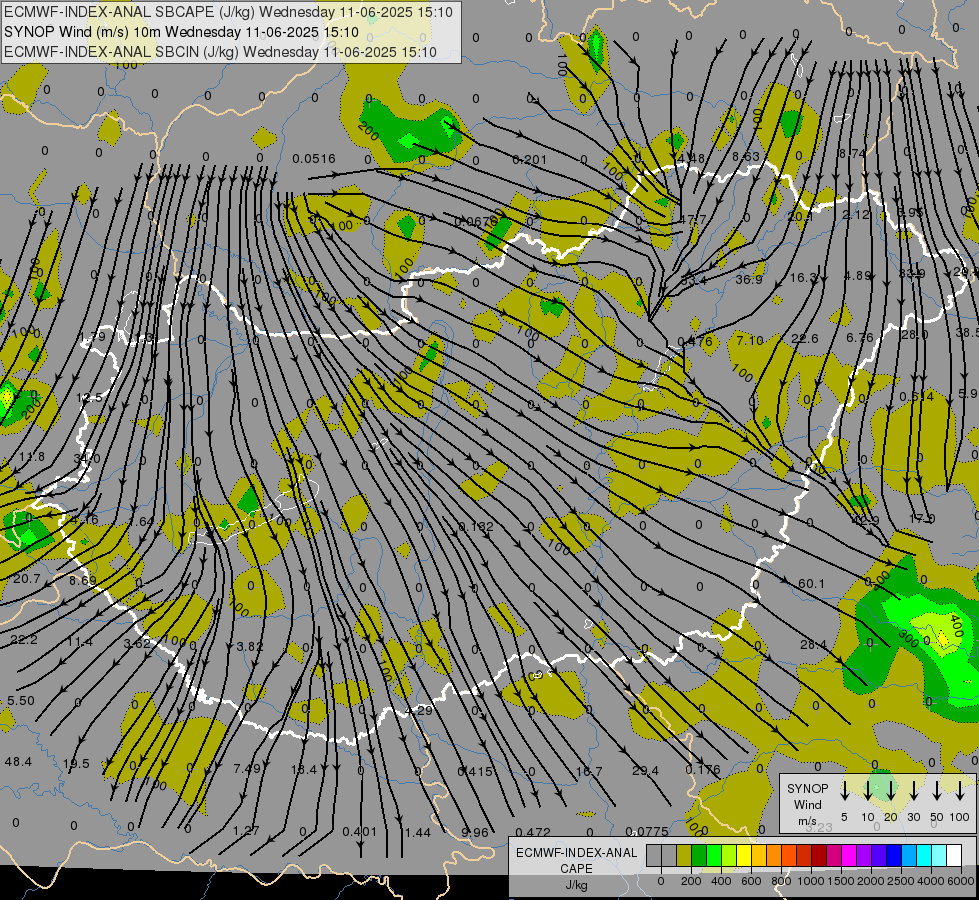This screenshot has height=900, width=979.
Task: Click the 10 m/s wind arrow symbol in legend
Action: coord(867,791)
